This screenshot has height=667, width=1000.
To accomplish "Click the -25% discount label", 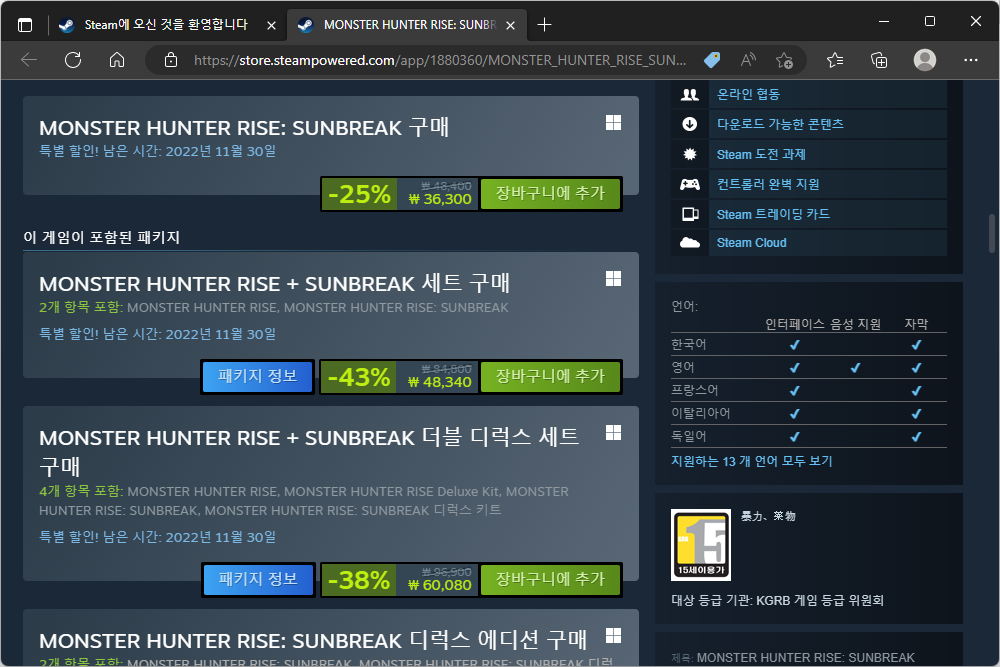I will pos(359,194).
